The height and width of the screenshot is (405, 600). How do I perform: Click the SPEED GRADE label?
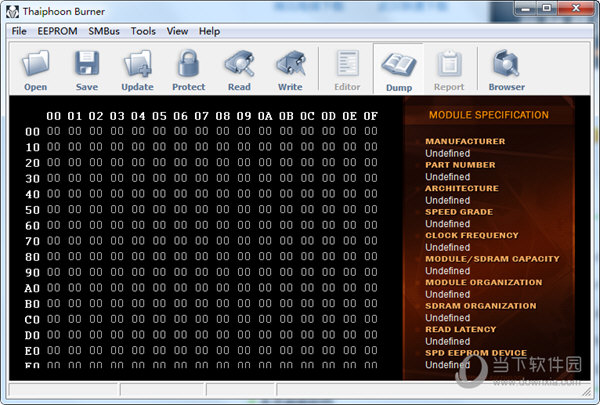tap(459, 212)
